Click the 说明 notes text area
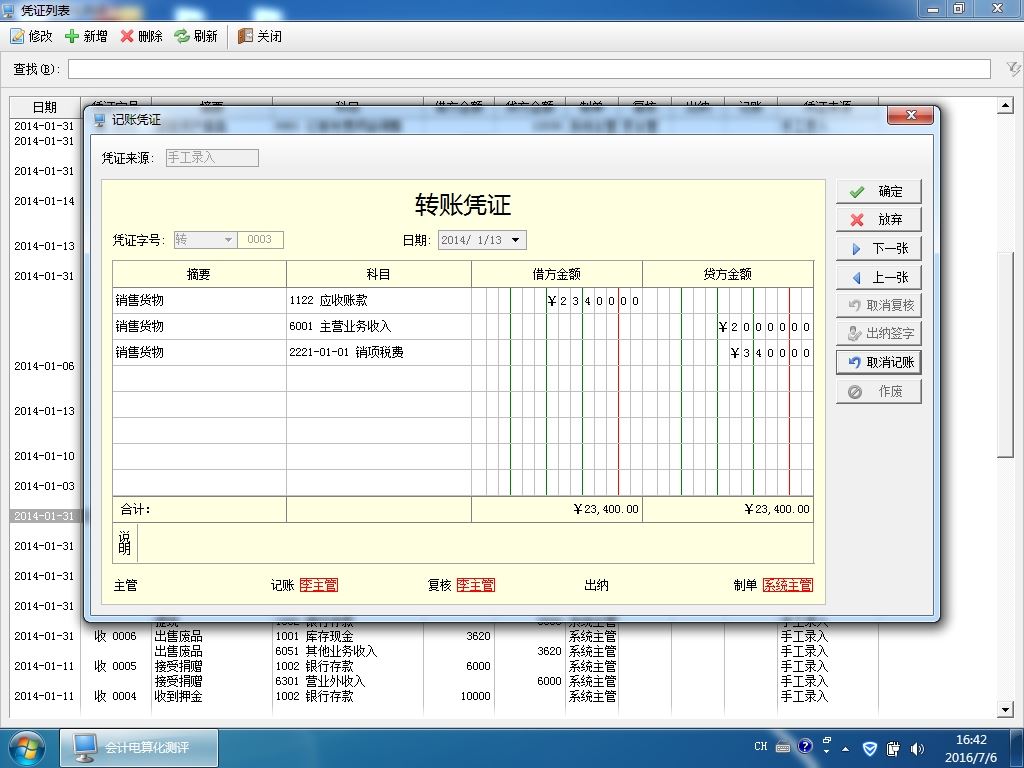 [x=475, y=543]
